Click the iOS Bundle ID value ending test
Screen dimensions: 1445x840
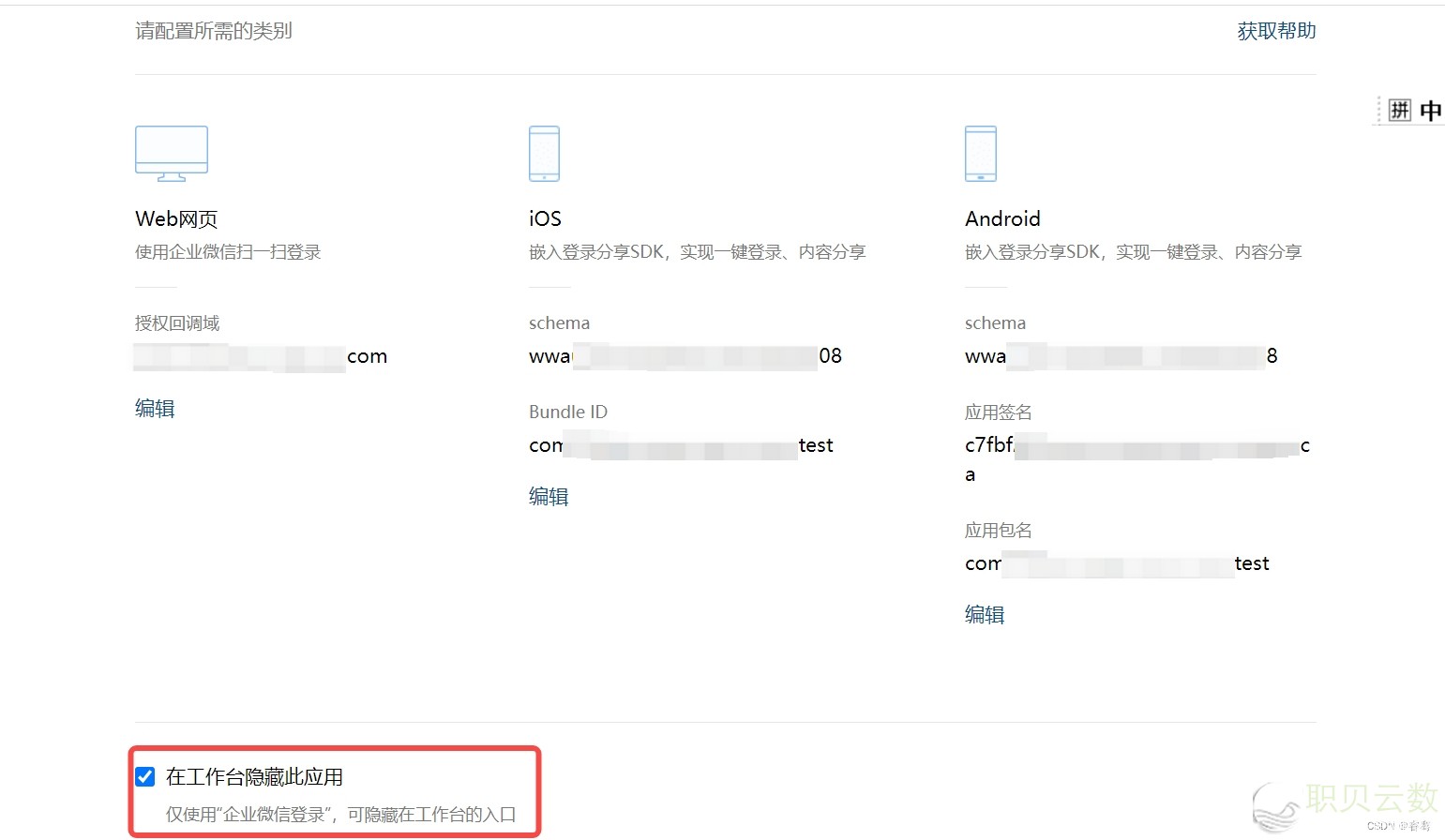coord(681,445)
